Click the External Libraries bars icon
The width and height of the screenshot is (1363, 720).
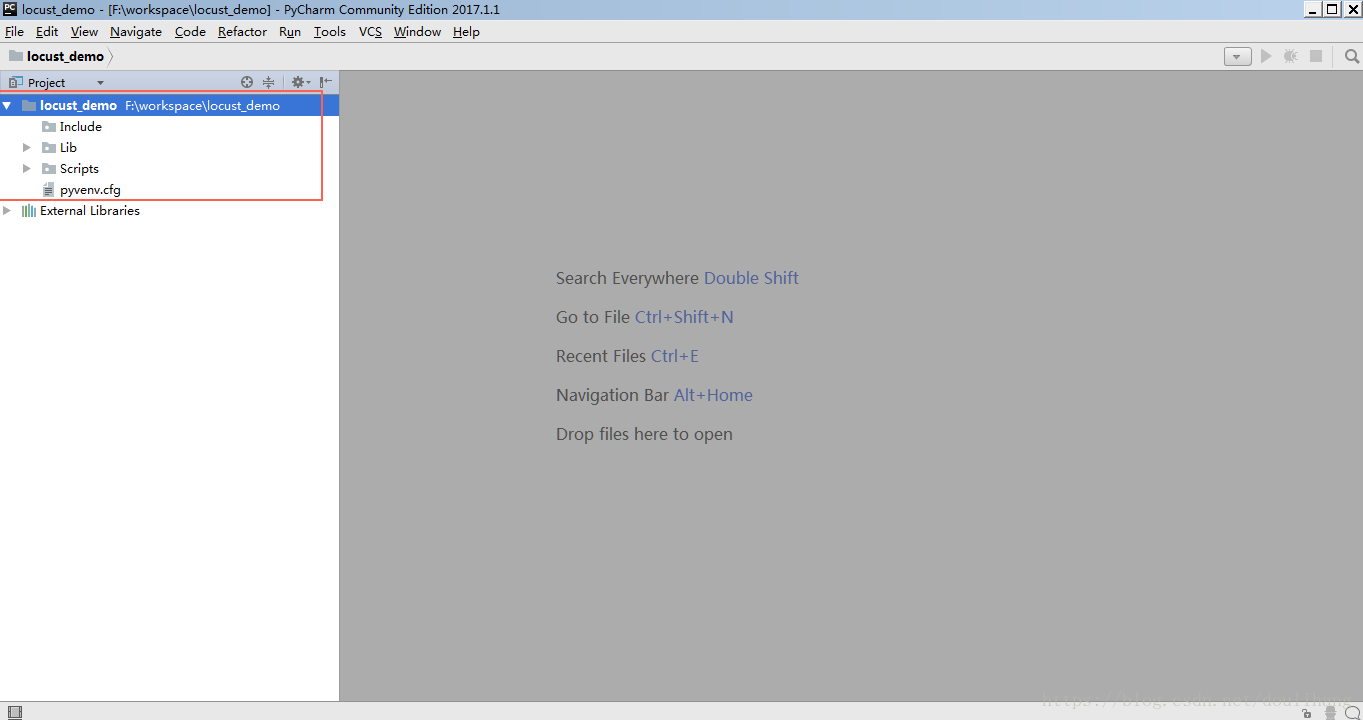pyautogui.click(x=29, y=210)
